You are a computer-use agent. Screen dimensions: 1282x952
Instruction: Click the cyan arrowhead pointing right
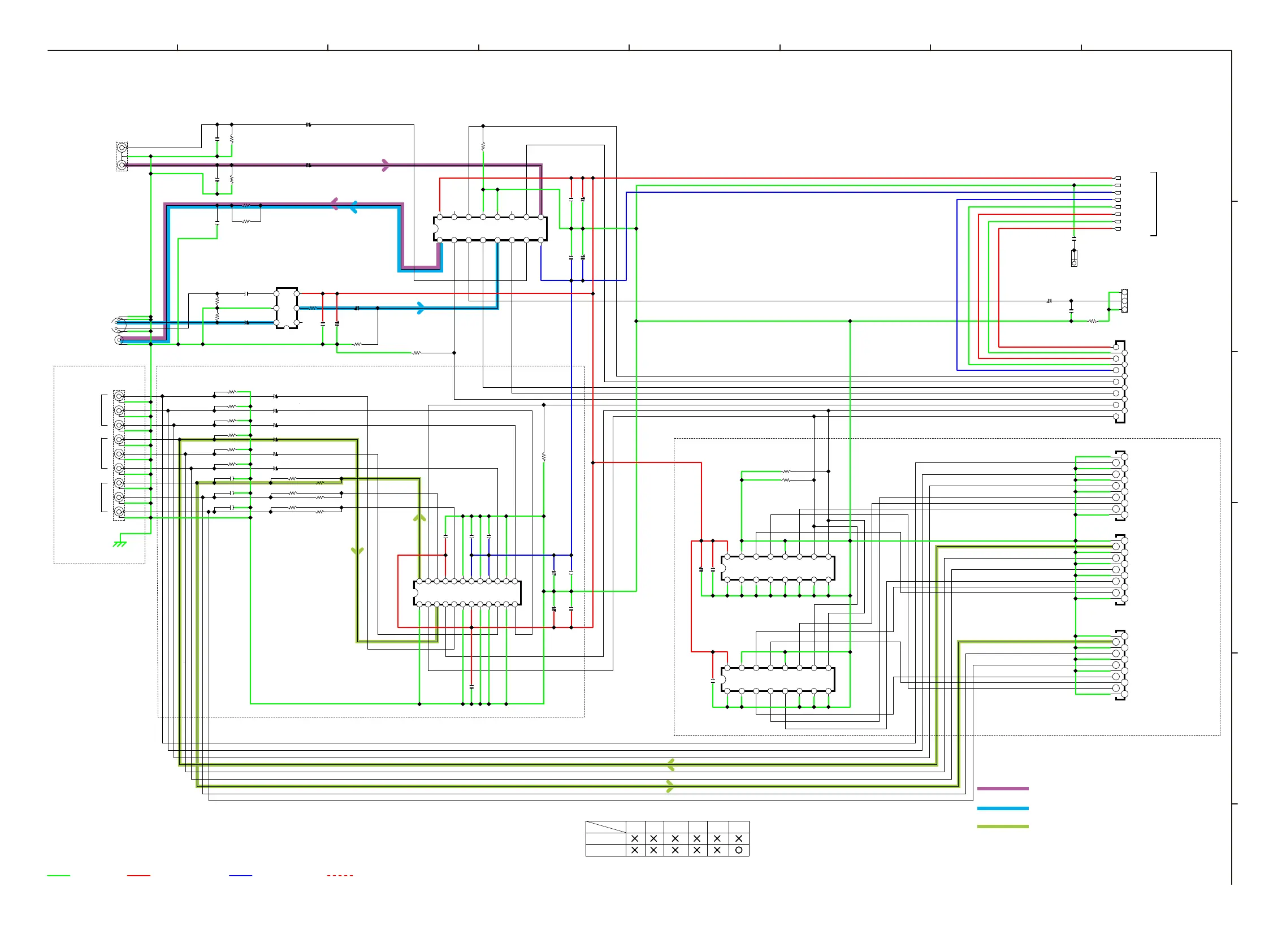tap(421, 308)
